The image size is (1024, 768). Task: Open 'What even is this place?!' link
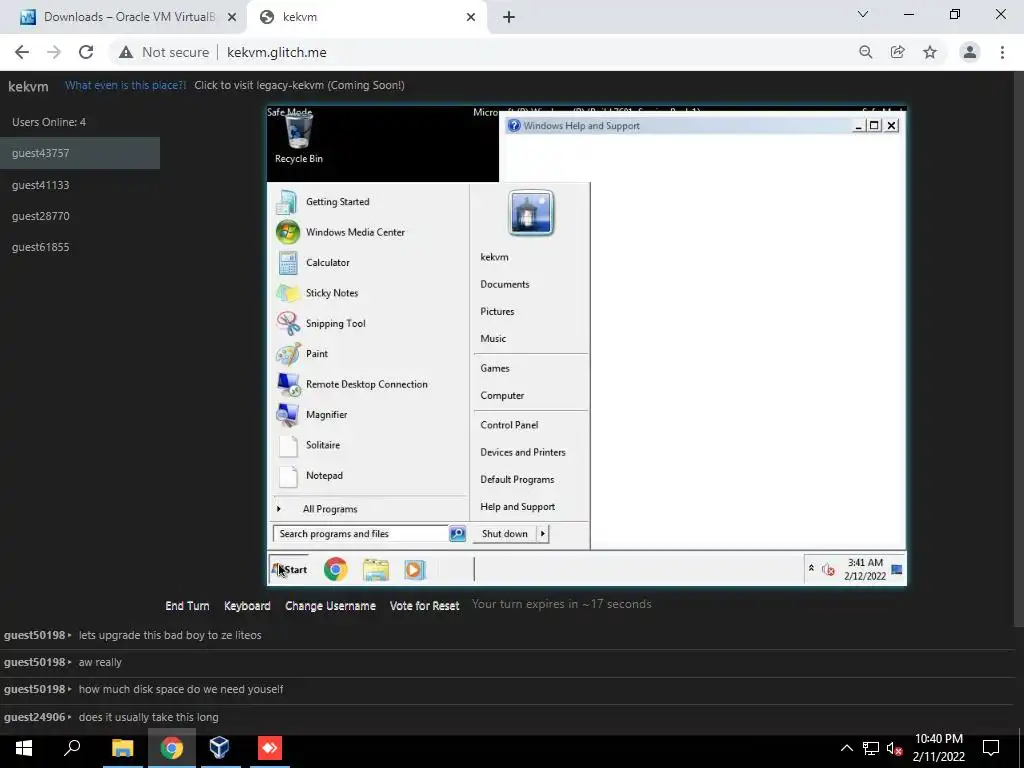click(x=125, y=86)
